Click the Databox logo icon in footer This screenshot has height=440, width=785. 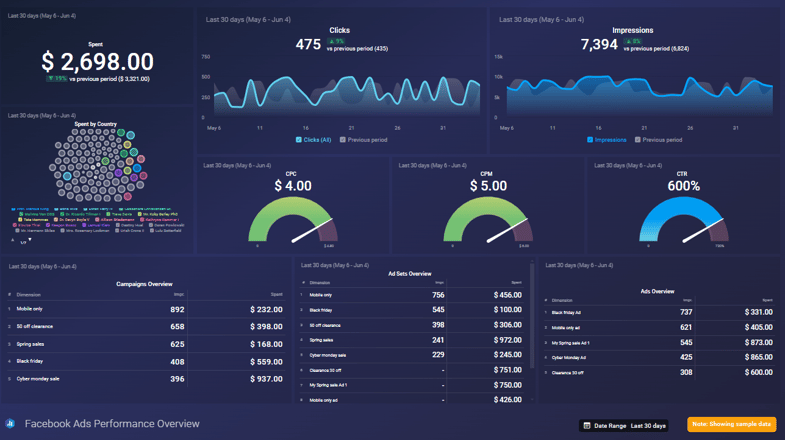[10, 423]
